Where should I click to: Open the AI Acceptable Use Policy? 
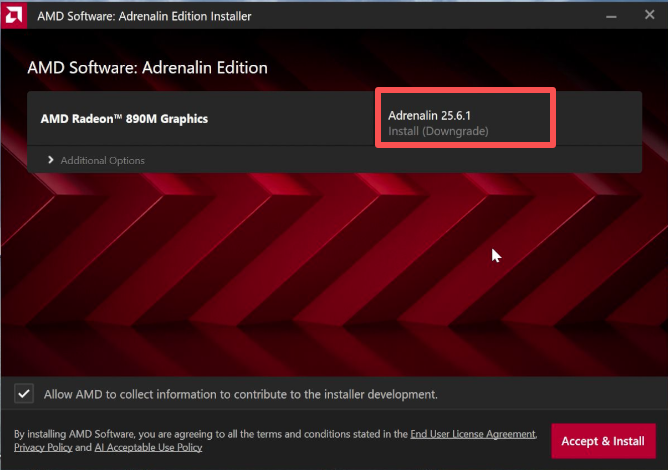click(x=148, y=448)
